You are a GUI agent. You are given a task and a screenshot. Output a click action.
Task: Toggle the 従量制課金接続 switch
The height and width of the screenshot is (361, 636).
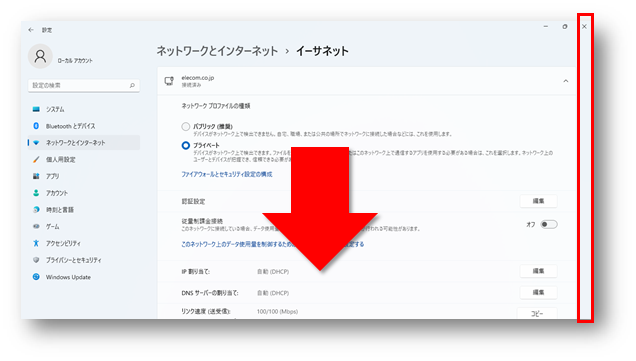[549, 224]
